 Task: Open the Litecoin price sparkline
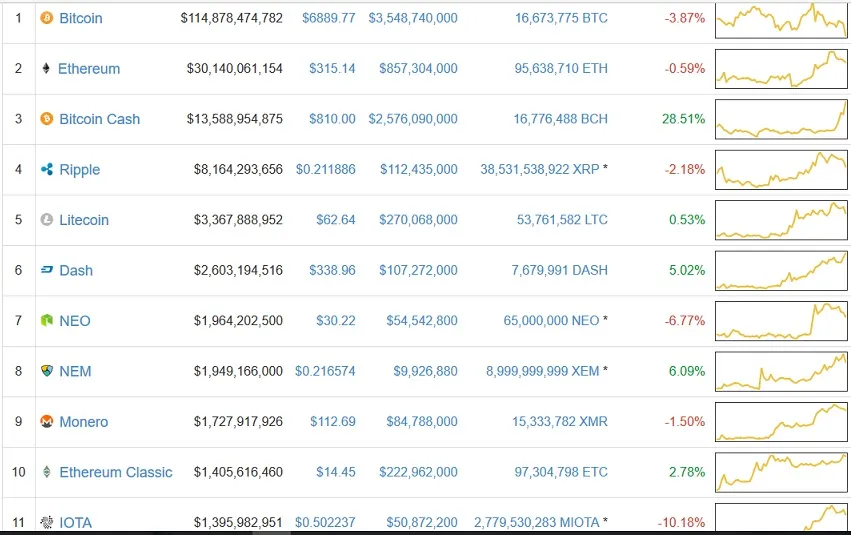(x=781, y=220)
